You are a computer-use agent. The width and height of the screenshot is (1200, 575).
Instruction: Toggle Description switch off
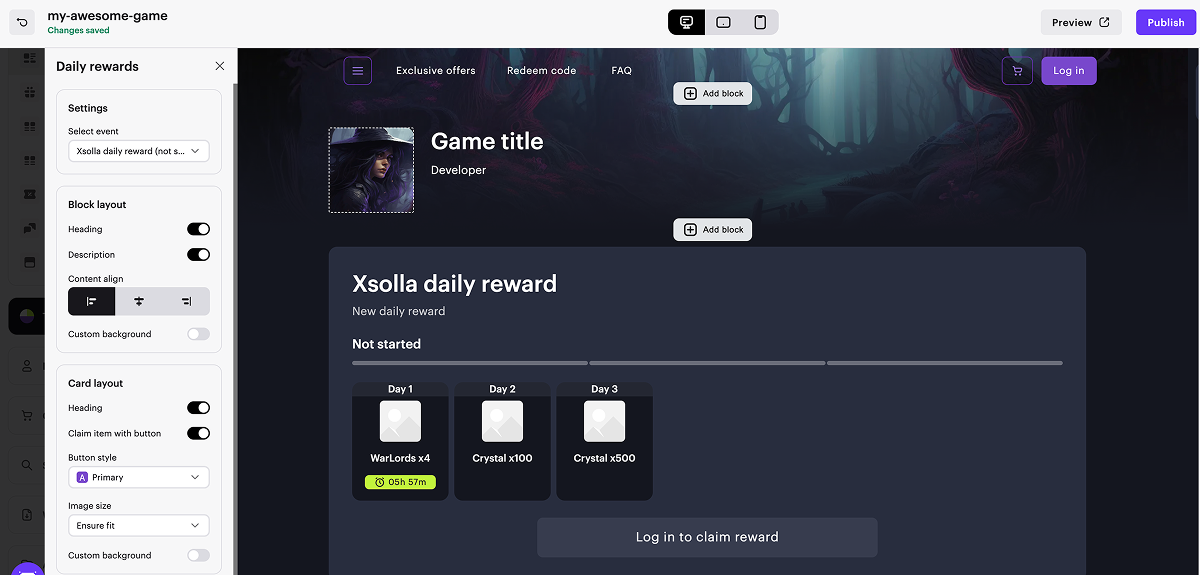click(x=198, y=255)
